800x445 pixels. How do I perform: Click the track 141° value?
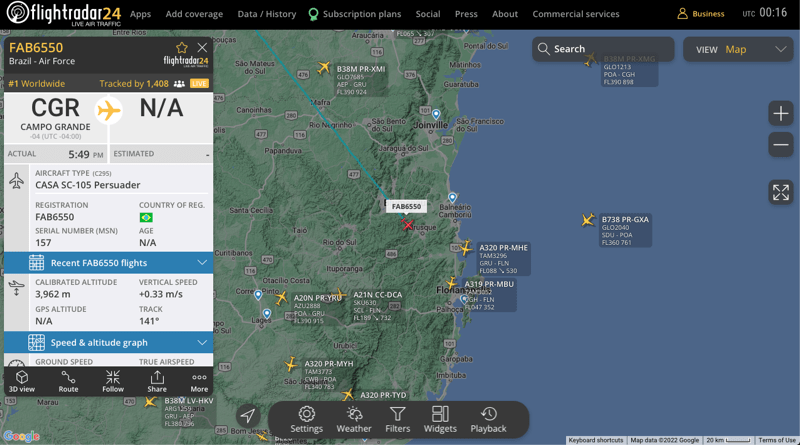(149, 321)
